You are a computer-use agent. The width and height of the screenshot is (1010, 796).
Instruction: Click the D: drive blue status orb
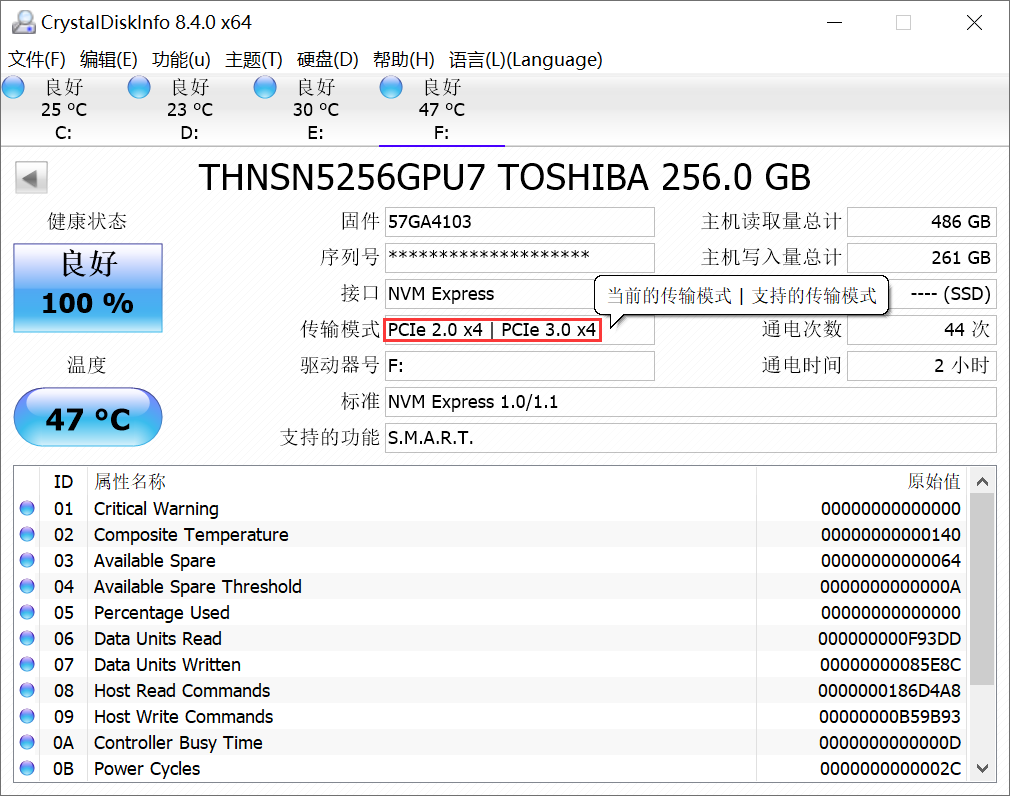pos(138,88)
